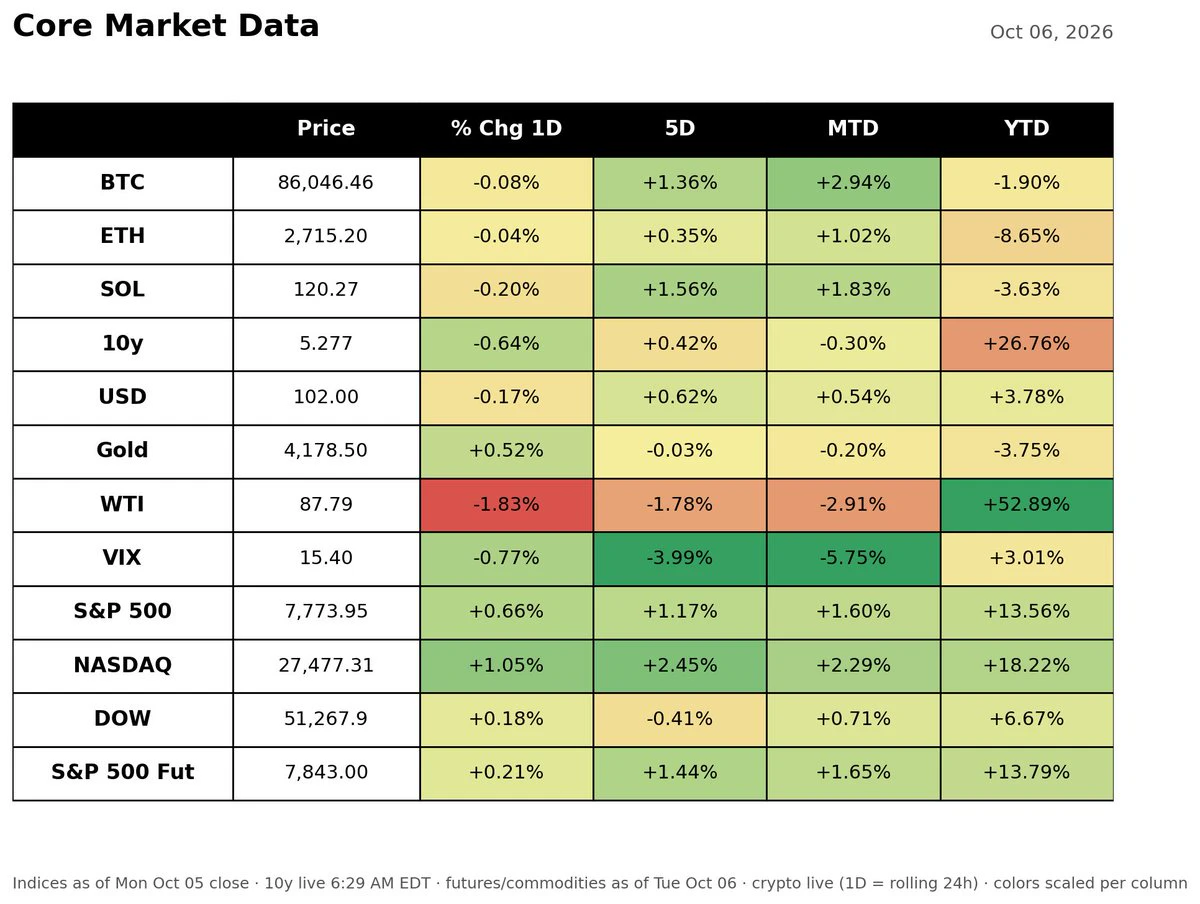Viewport: 1200px width, 904px height.
Task: Click the NASDAQ price 27,477.31
Action: [x=326, y=666]
